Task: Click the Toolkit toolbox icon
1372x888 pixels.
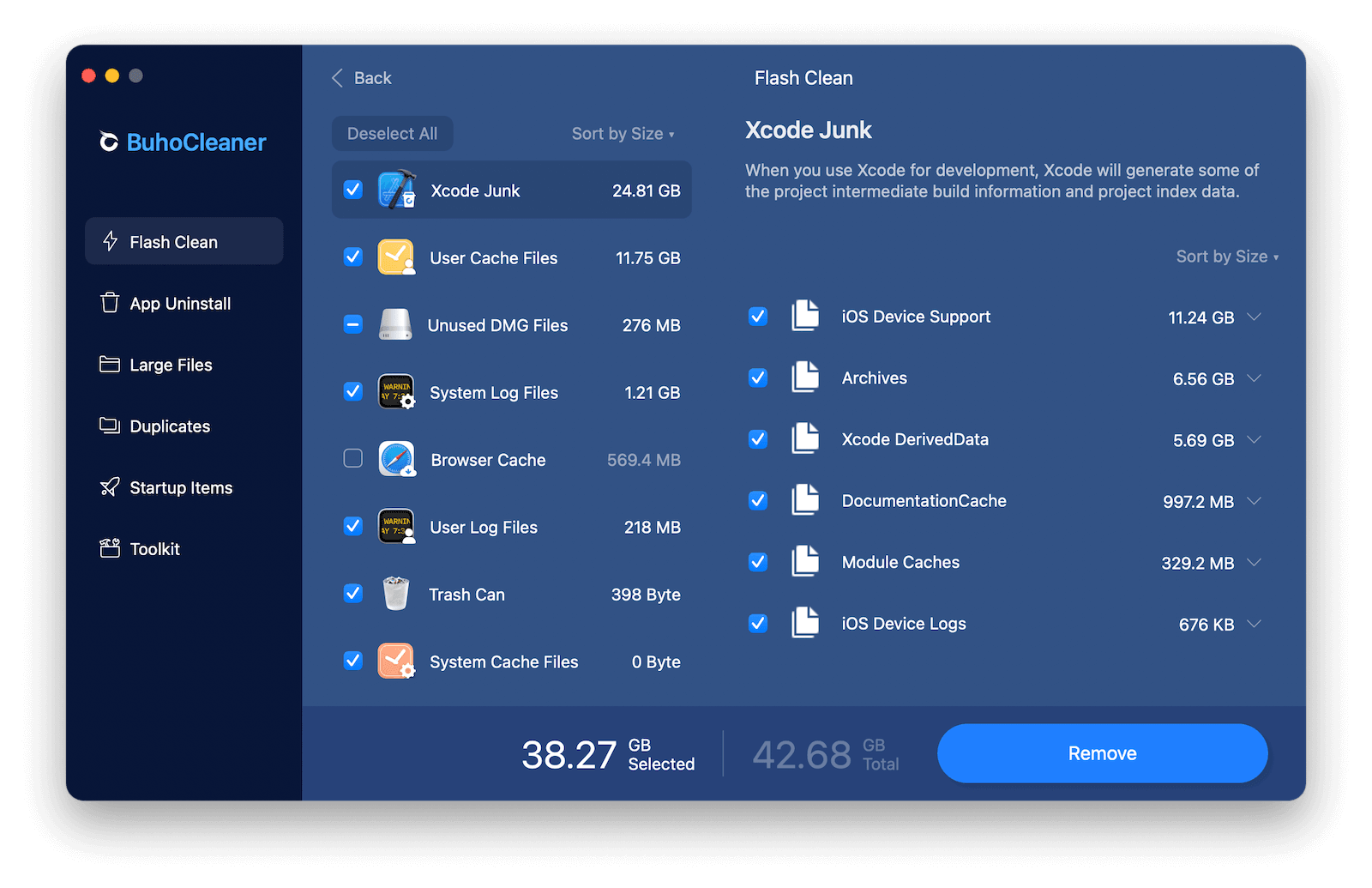Action: point(110,548)
